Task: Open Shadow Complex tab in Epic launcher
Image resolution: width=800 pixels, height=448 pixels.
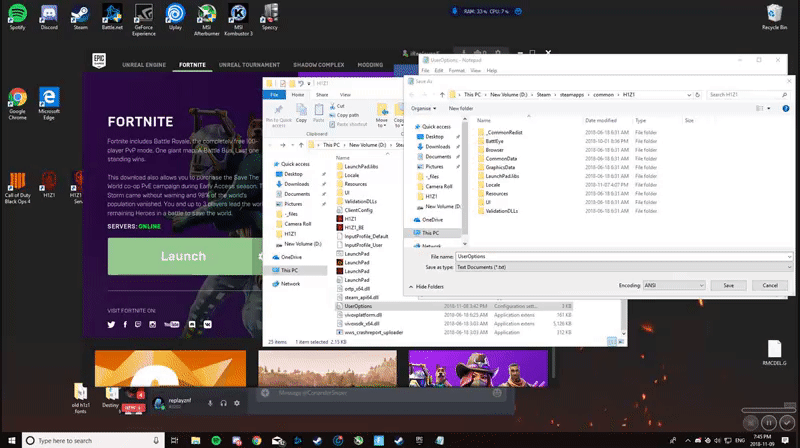Action: point(318,65)
